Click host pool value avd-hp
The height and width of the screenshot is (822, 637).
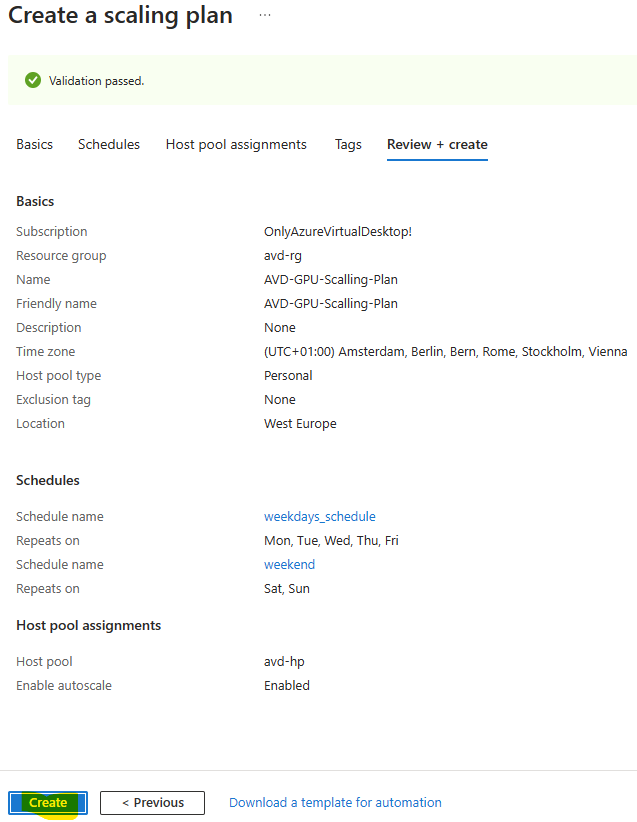[284, 662]
